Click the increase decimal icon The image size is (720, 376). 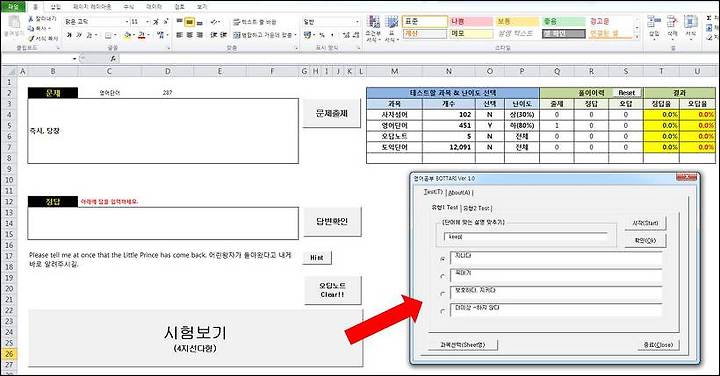click(346, 35)
